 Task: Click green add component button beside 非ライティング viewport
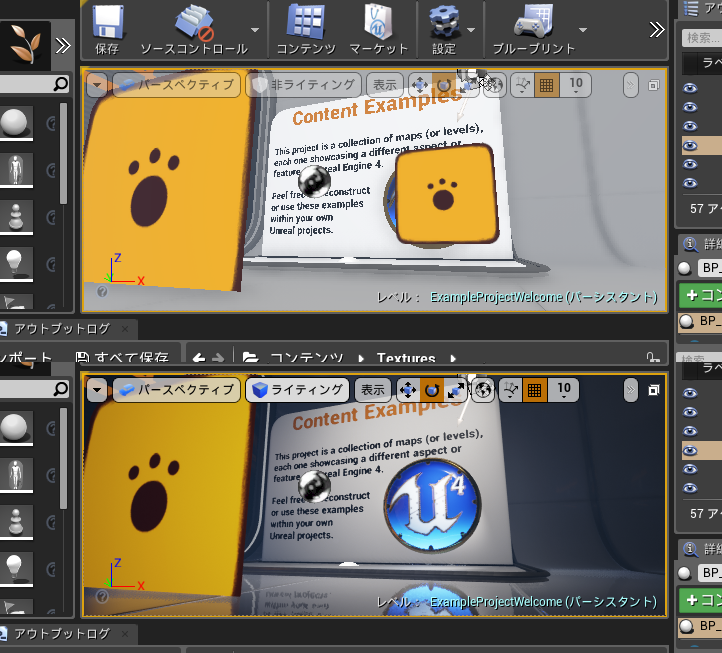(x=700, y=295)
